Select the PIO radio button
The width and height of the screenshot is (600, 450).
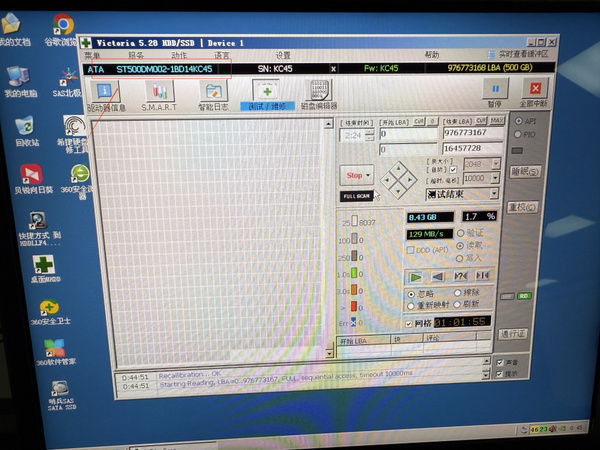point(518,134)
